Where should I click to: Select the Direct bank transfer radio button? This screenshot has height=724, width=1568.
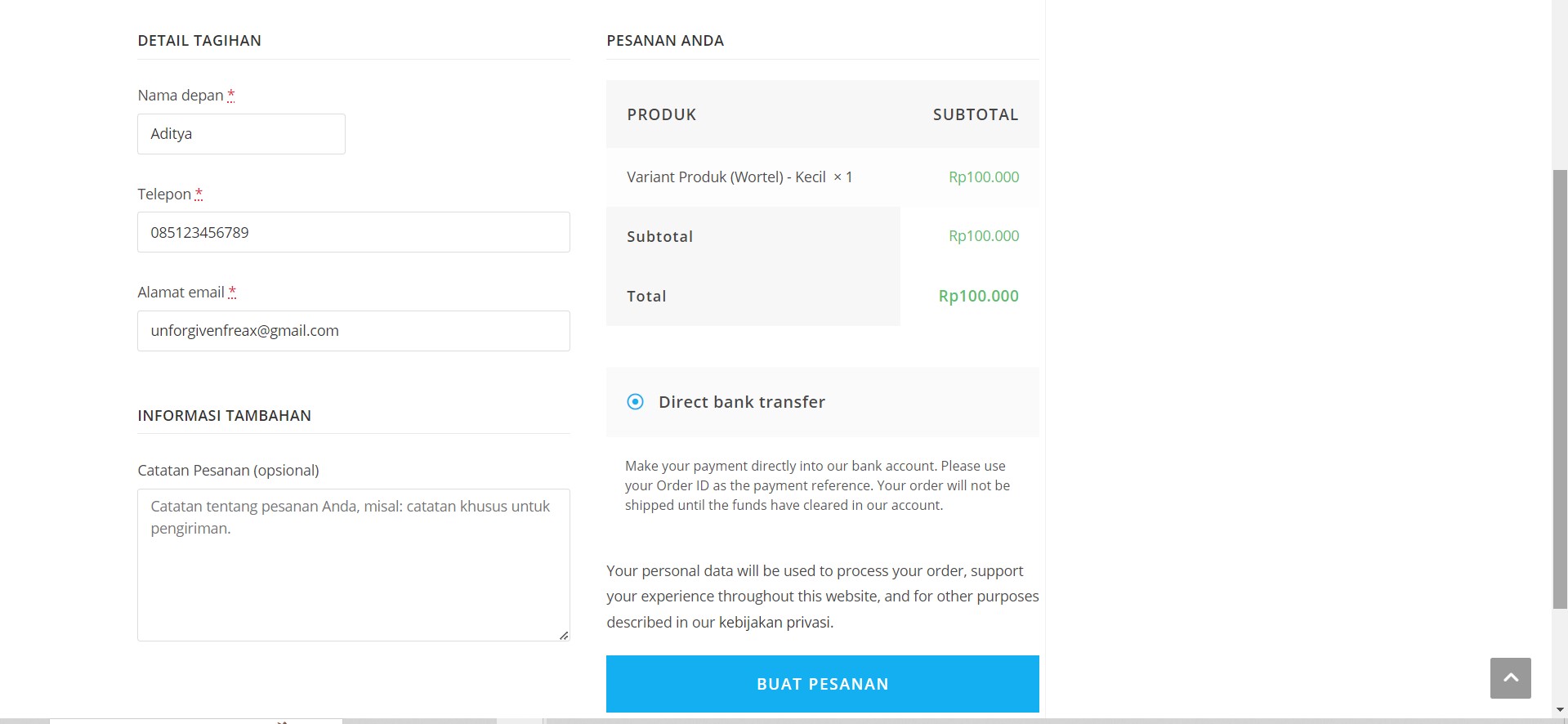pyautogui.click(x=635, y=402)
